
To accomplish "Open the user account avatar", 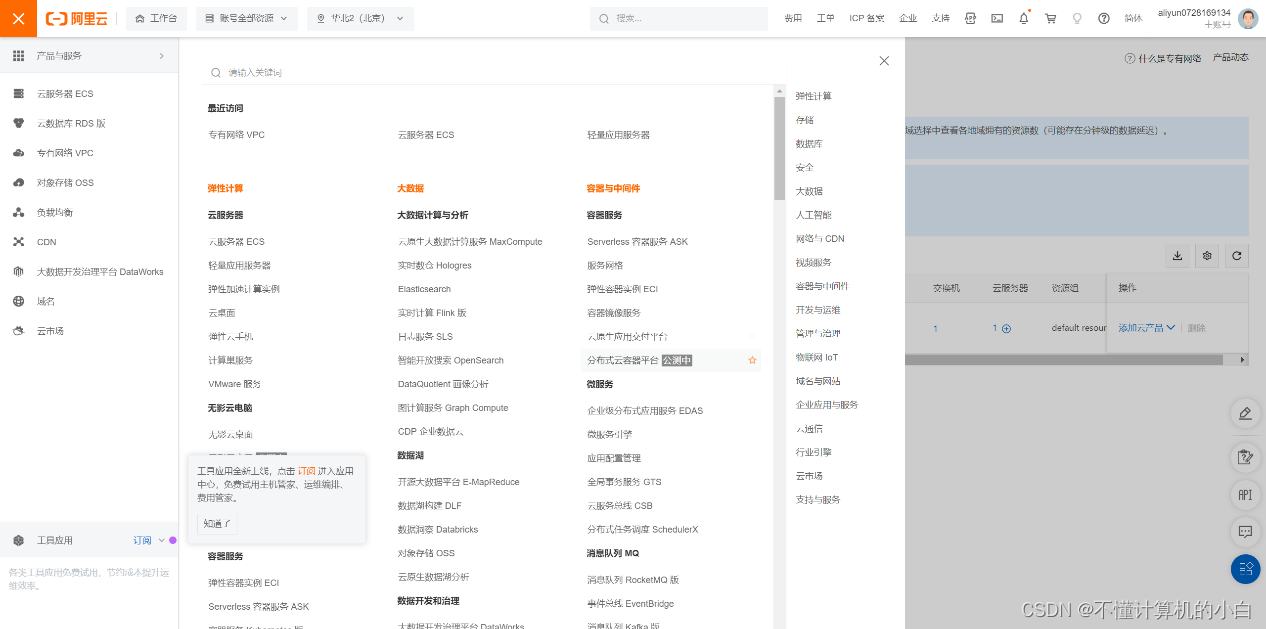I will point(1248,18).
